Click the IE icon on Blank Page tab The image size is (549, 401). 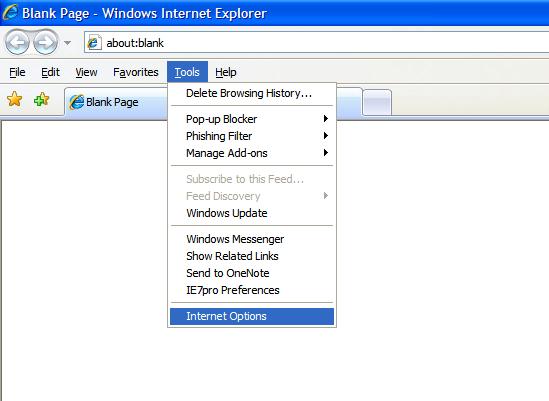[77, 102]
